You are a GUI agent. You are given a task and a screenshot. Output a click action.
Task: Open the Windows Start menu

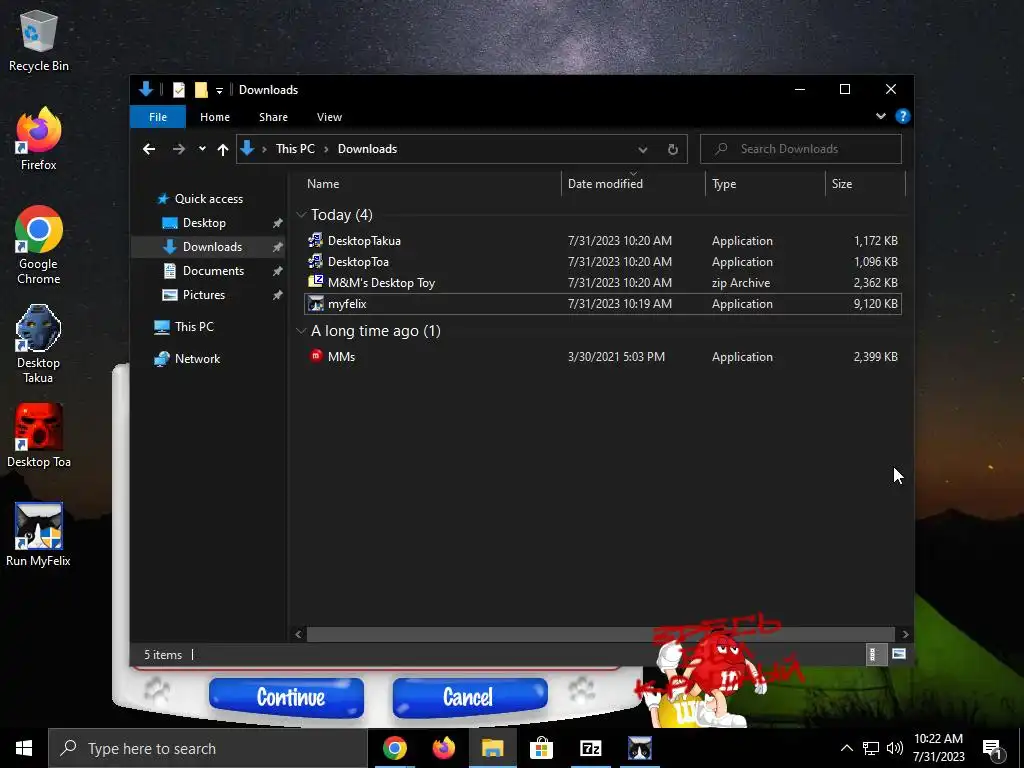pyautogui.click(x=24, y=748)
